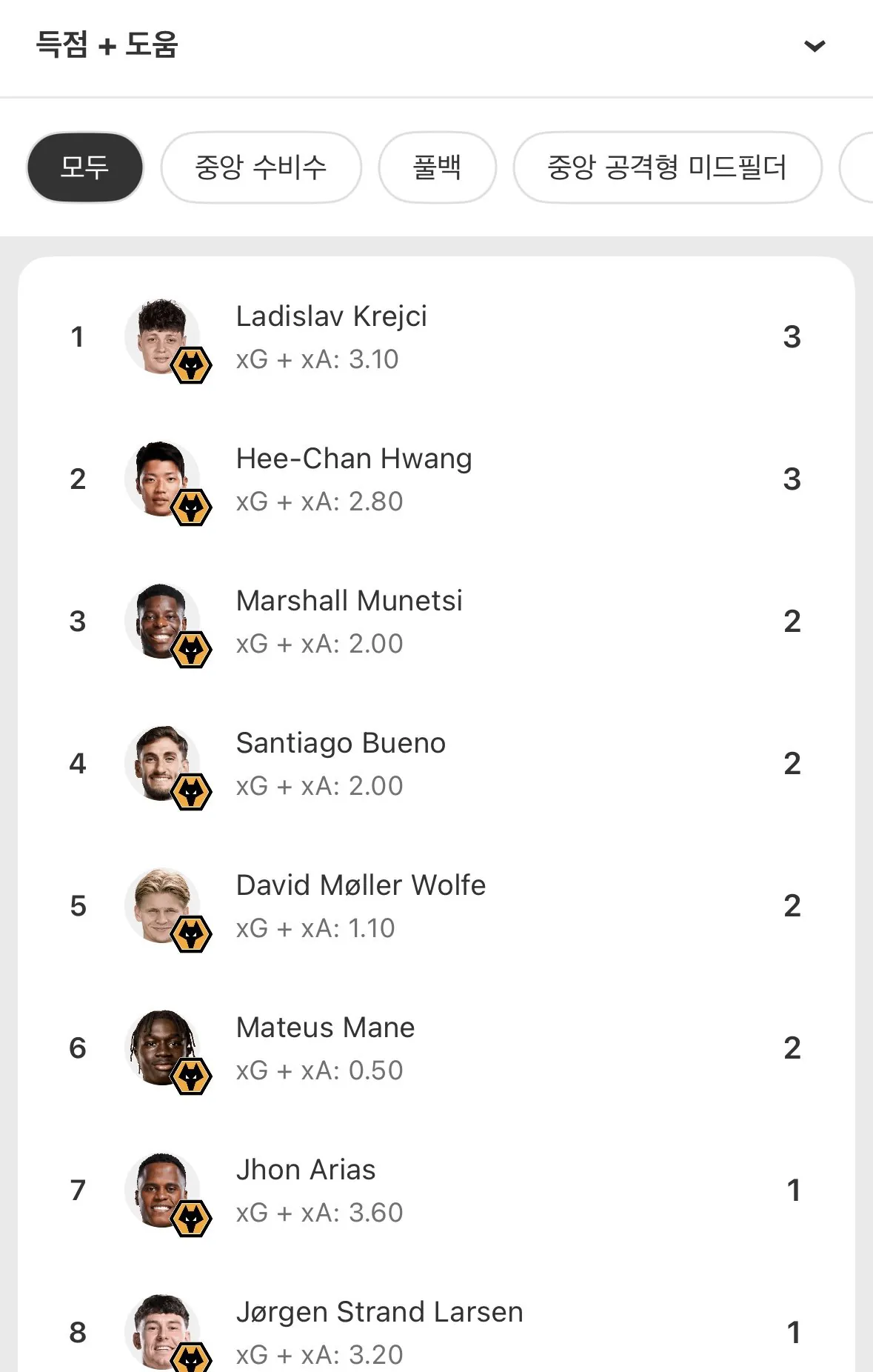Tap Marshall Munetsi's avatar
873x1372 pixels.
[161, 620]
